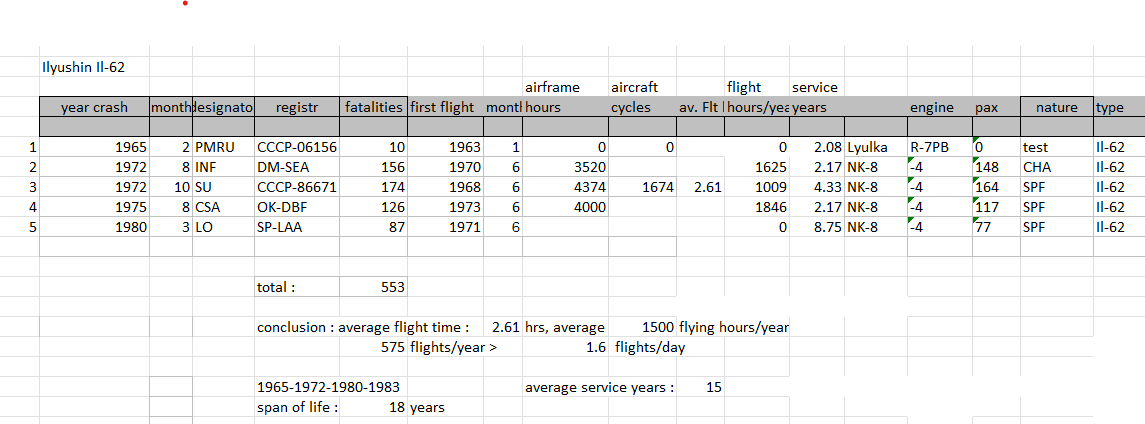Select the 'Lyulka' engine cell
Screen dimensions: 1145x424
[x=876, y=147]
